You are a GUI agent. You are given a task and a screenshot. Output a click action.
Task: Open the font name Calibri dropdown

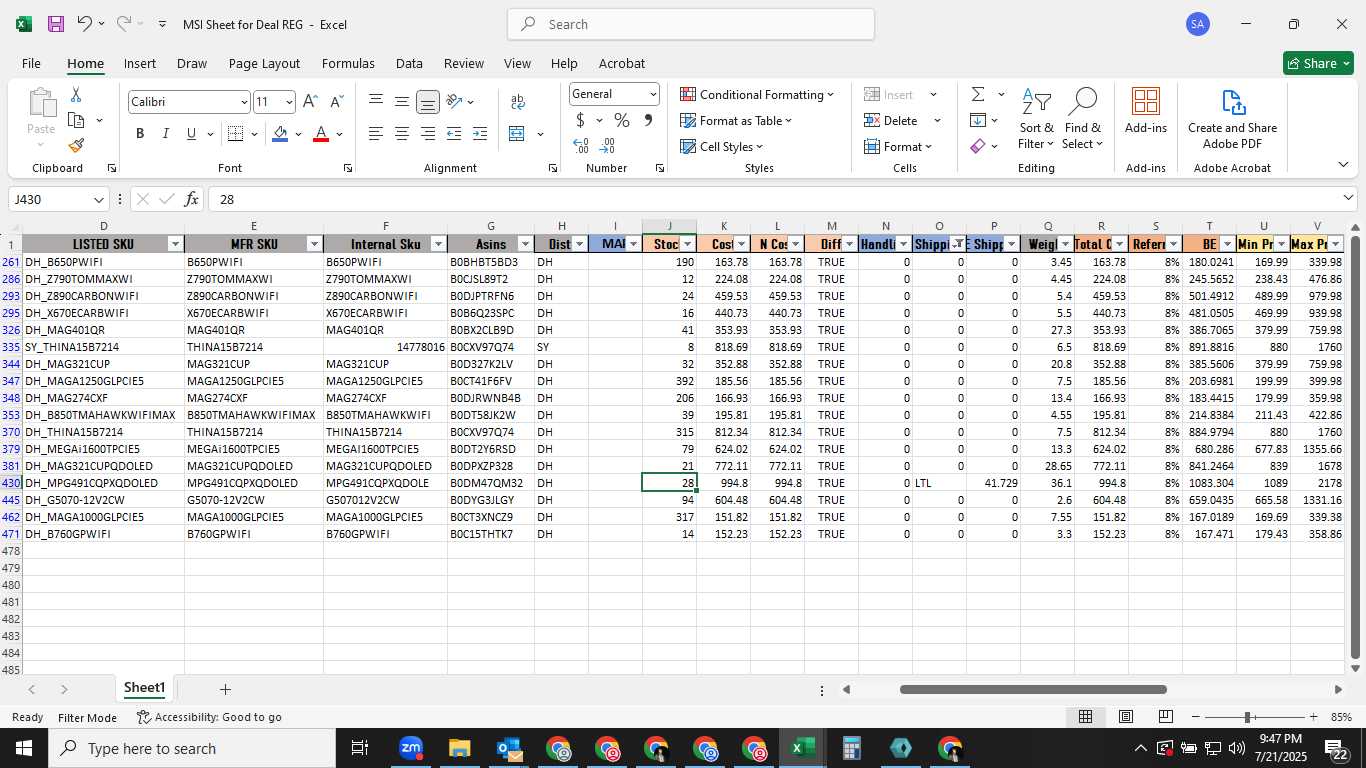click(x=243, y=102)
